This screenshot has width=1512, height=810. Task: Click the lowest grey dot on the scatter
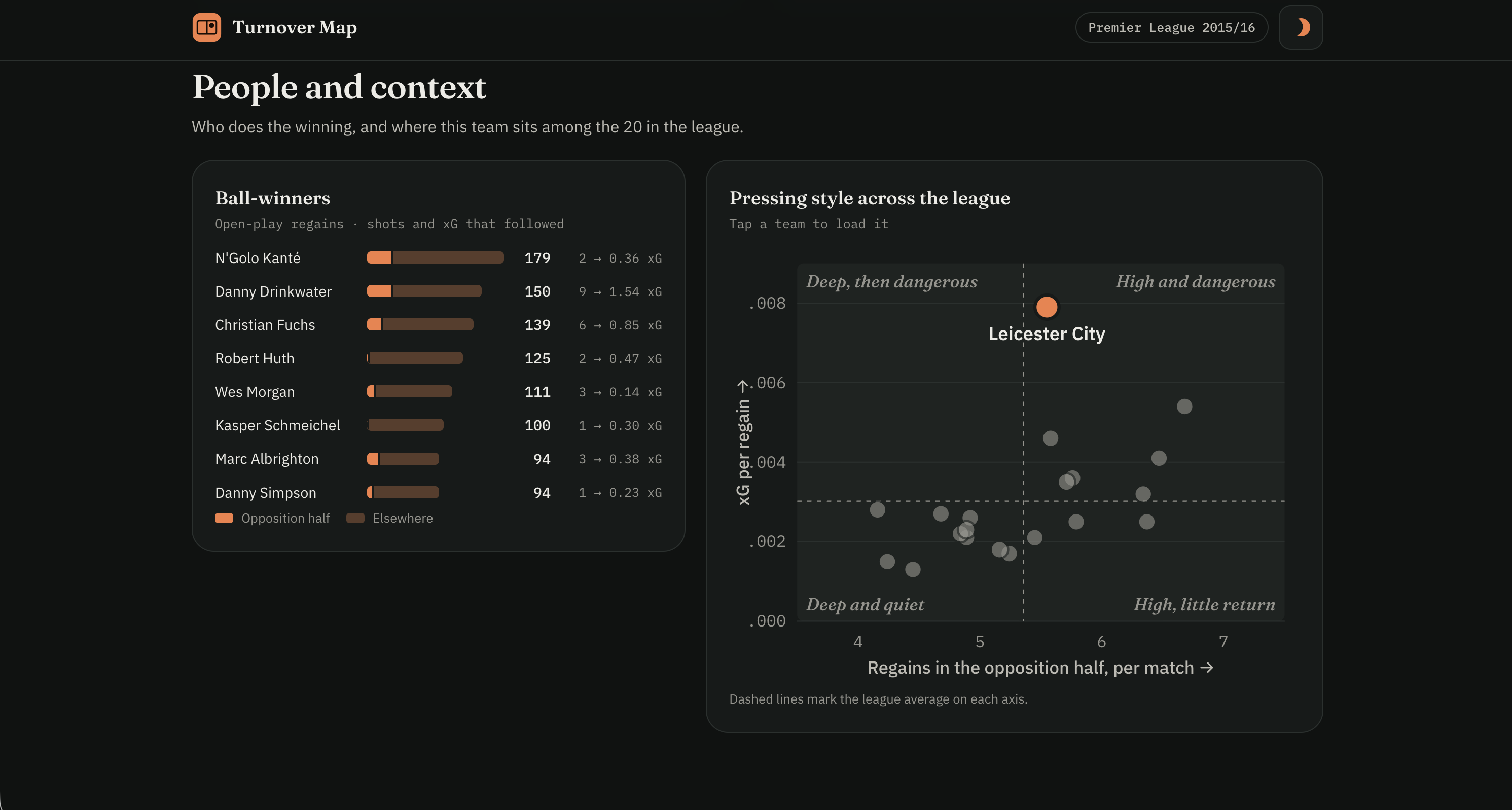tap(913, 569)
